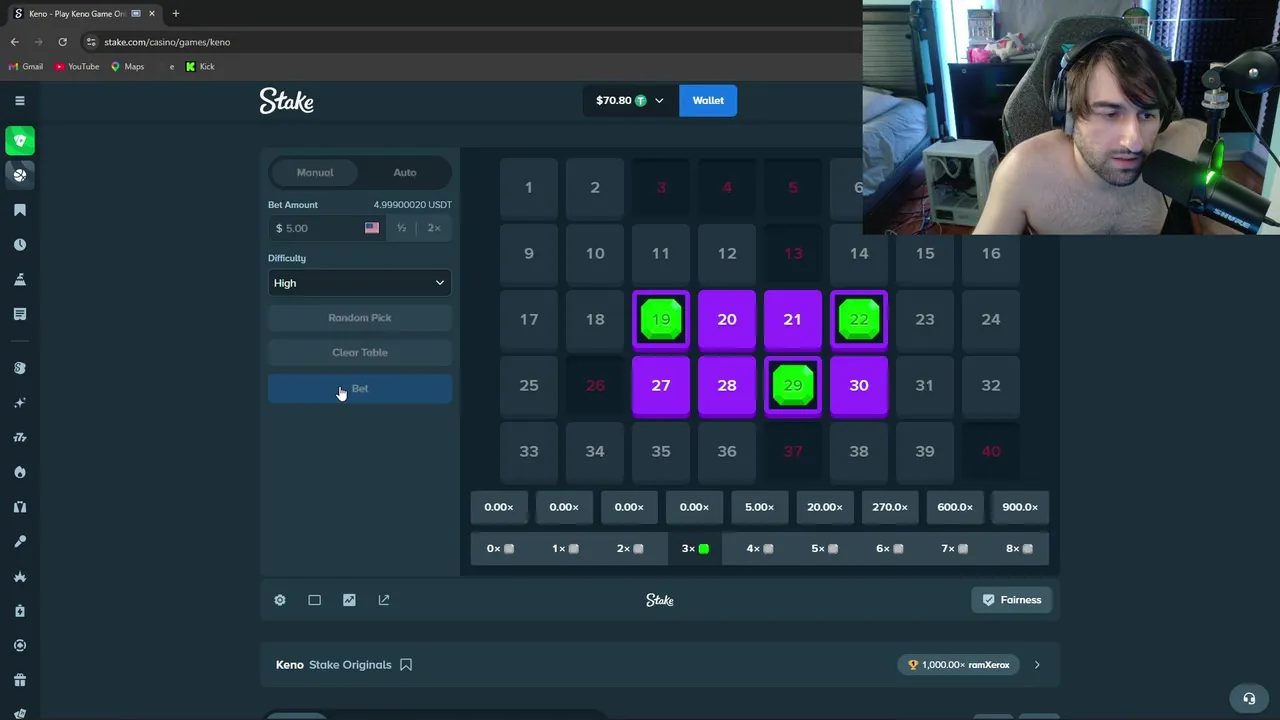Screen dimensions: 1280x720
Task: Select the 270.0× payout multiplier box
Action: pyautogui.click(x=890, y=507)
